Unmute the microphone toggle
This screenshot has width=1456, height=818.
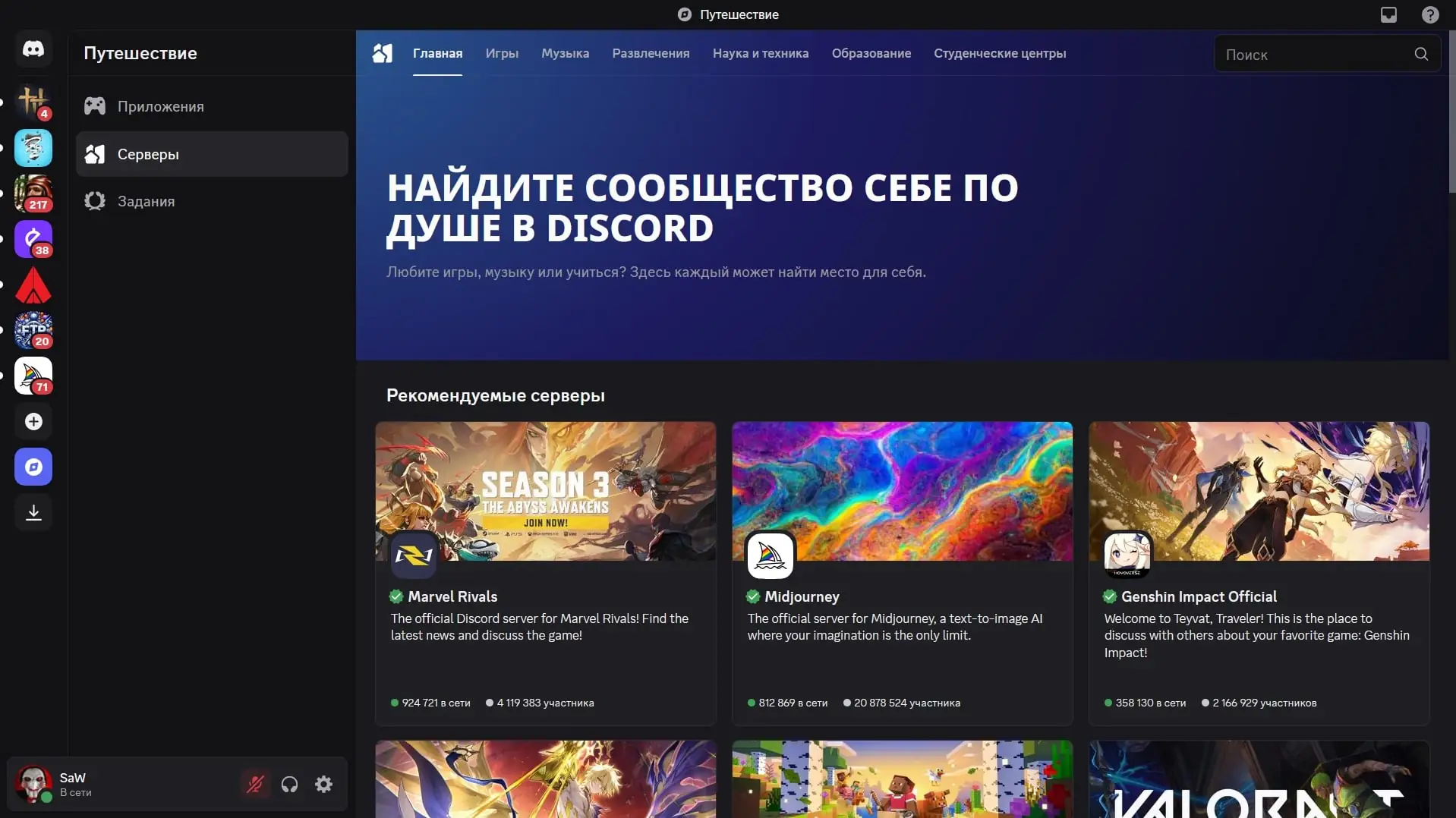pos(255,784)
